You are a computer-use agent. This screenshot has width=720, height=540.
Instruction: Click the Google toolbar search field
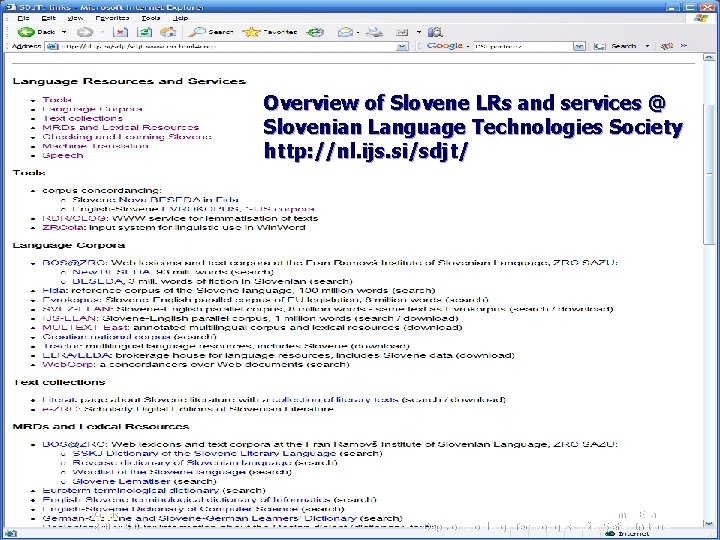point(523,46)
